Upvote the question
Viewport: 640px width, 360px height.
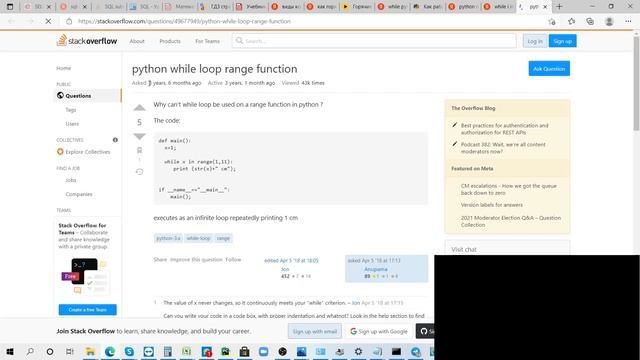(x=139, y=108)
